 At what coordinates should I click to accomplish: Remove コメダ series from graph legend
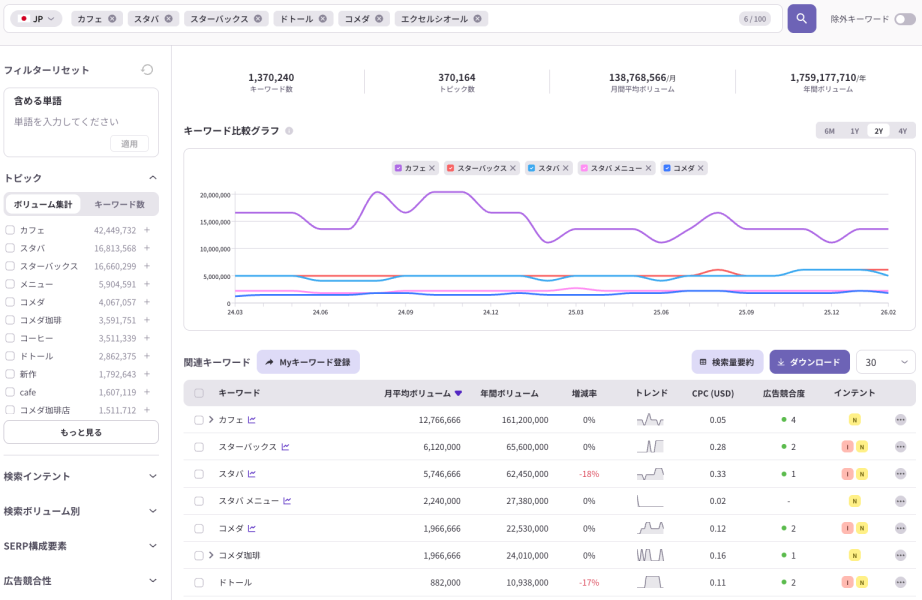tap(700, 168)
